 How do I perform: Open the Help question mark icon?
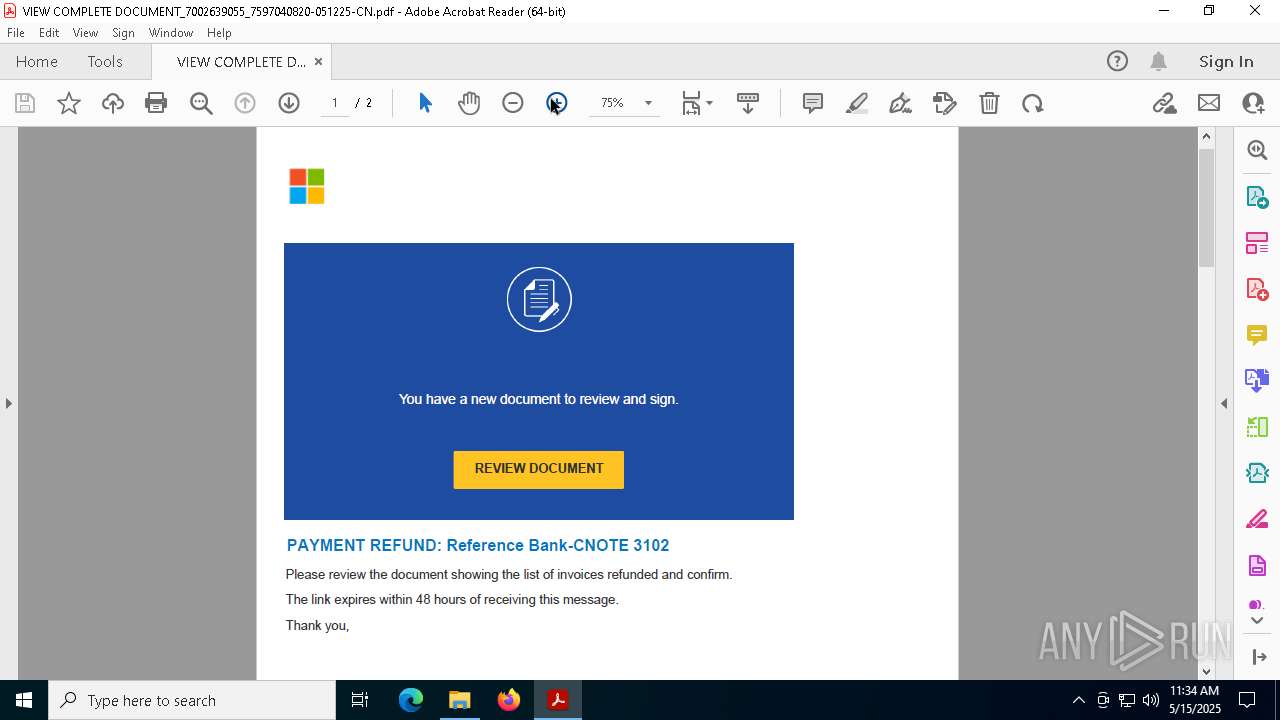pos(1117,61)
